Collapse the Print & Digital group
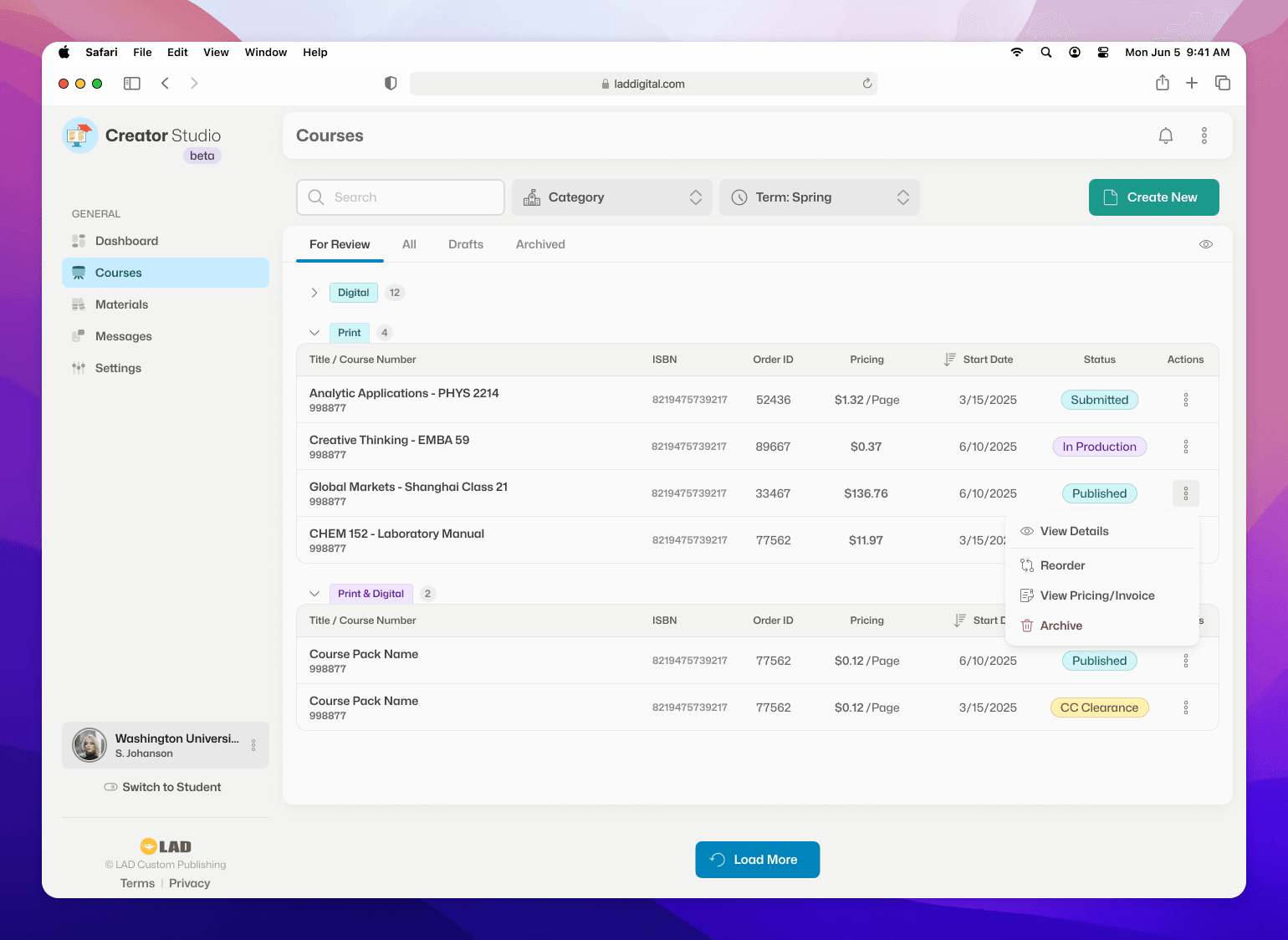 coord(314,594)
